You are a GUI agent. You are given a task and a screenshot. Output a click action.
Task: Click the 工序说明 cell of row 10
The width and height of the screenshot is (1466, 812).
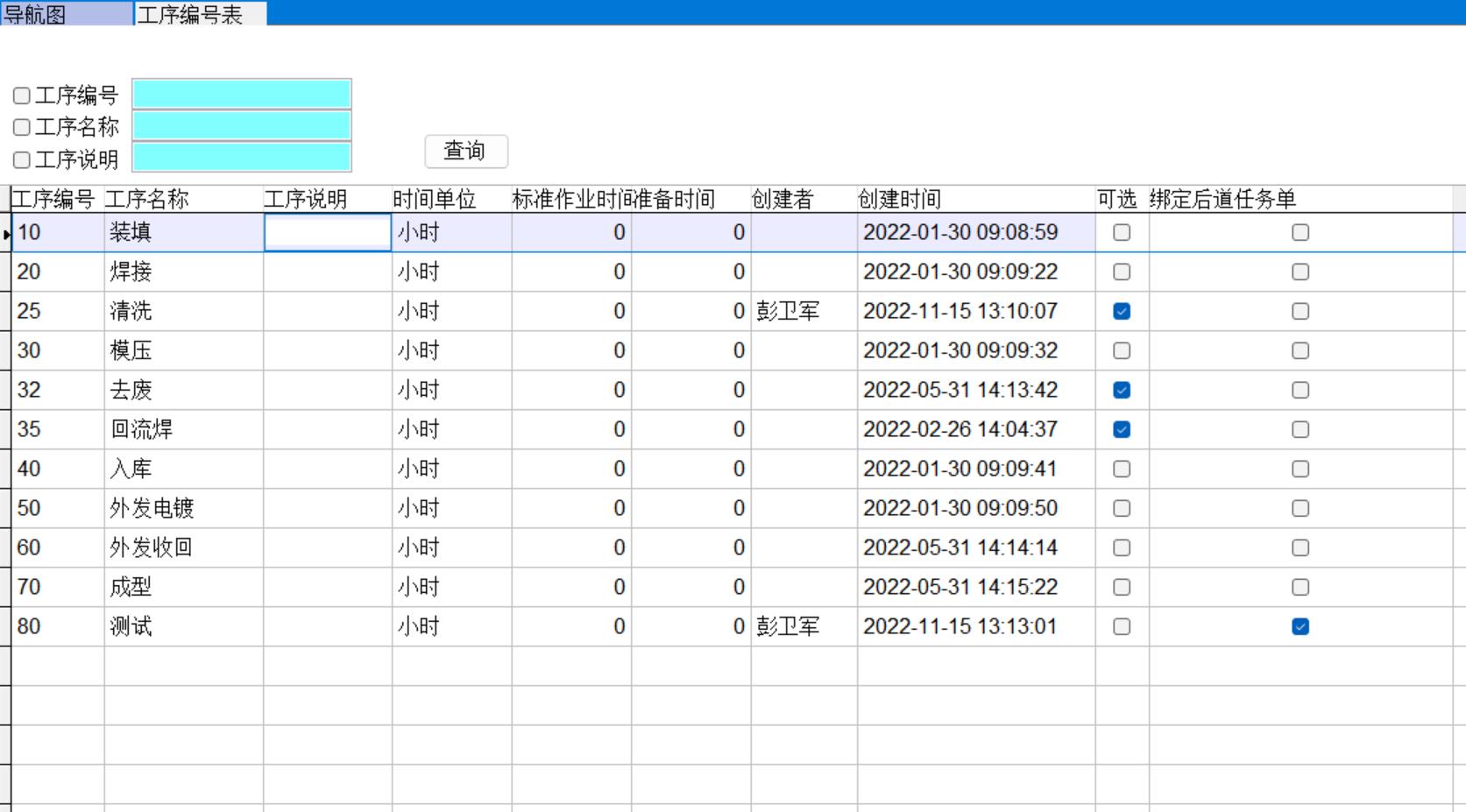(328, 233)
